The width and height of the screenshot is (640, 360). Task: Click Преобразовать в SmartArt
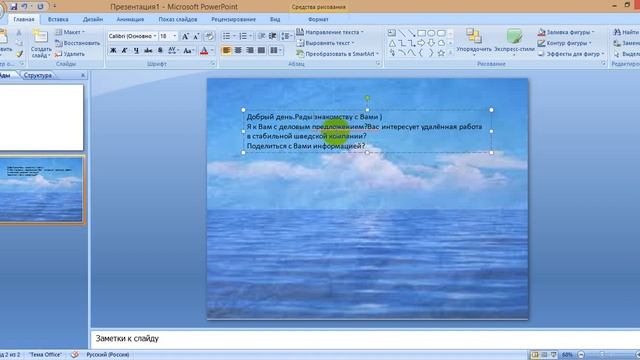click(338, 54)
